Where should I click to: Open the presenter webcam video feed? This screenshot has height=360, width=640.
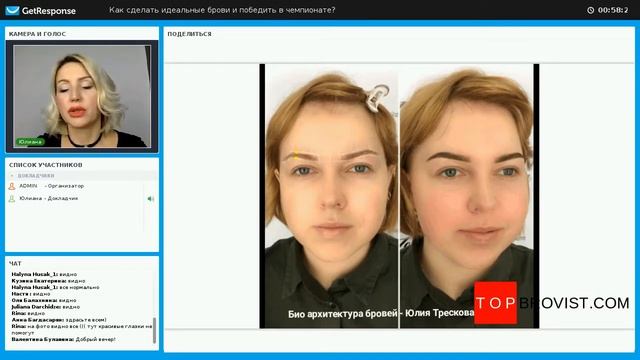[x=82, y=96]
